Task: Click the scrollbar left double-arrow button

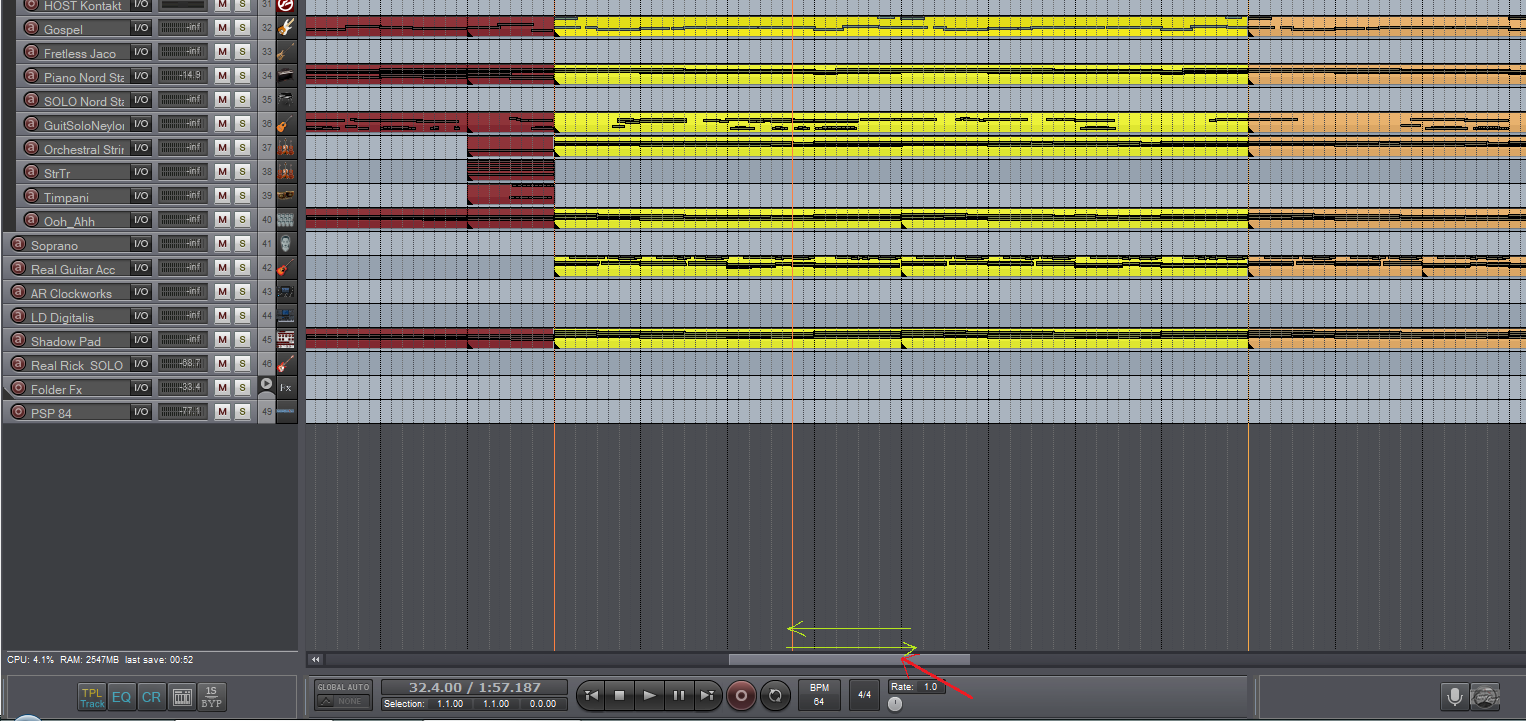Action: [315, 659]
